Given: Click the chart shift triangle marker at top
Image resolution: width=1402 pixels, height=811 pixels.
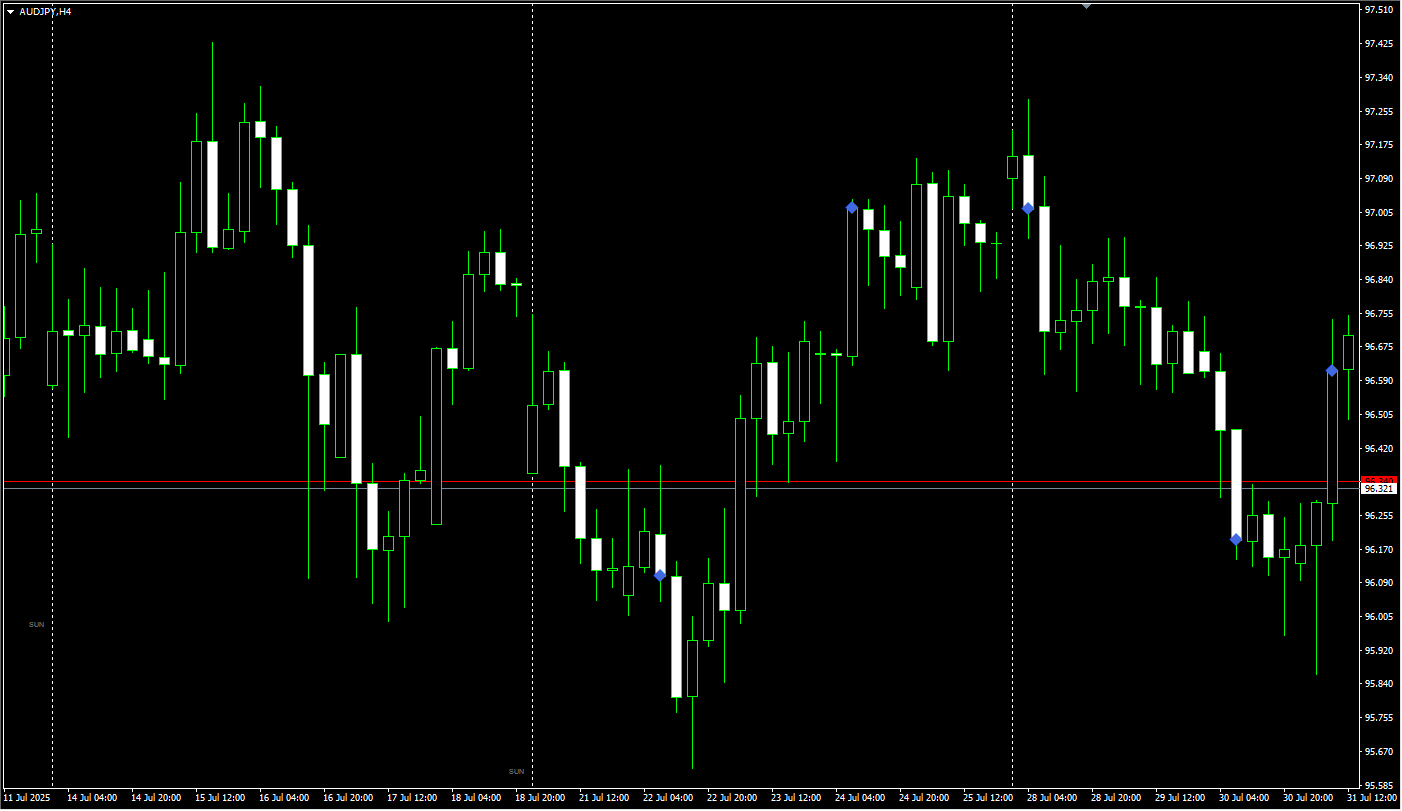Looking at the screenshot, I should pos(1087,5).
